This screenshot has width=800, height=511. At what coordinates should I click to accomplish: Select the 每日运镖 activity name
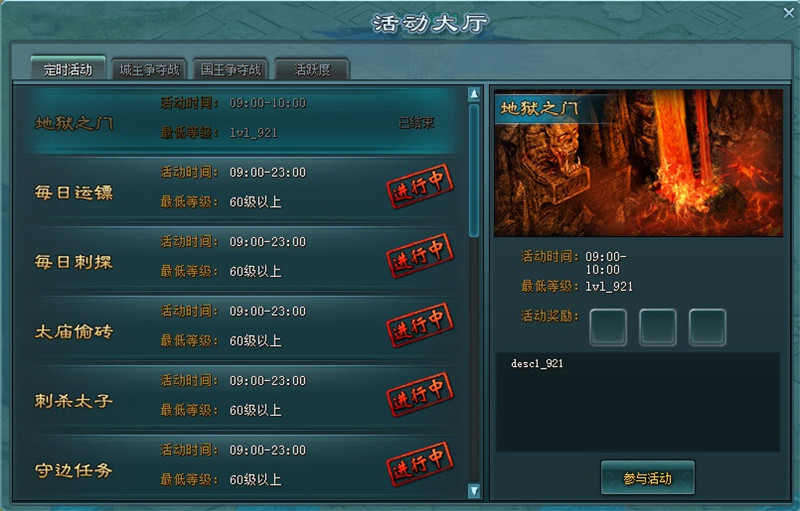point(73,193)
